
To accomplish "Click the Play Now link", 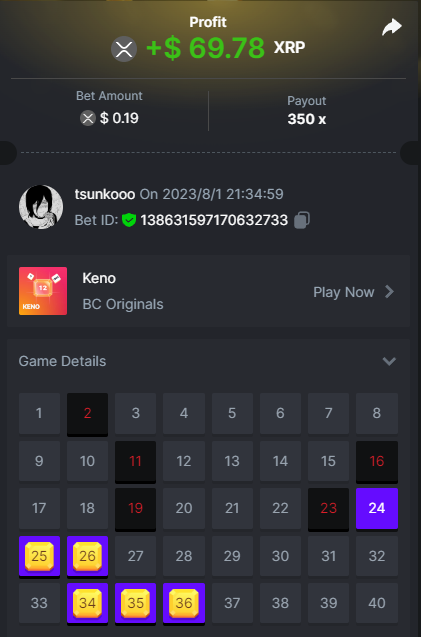I will pos(344,292).
